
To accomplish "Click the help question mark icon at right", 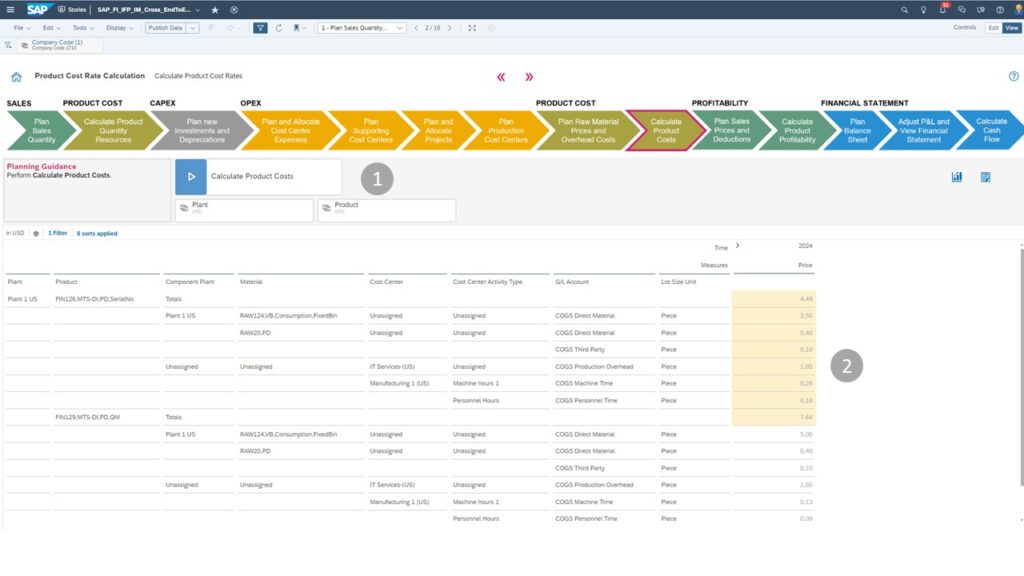I will 1013,76.
